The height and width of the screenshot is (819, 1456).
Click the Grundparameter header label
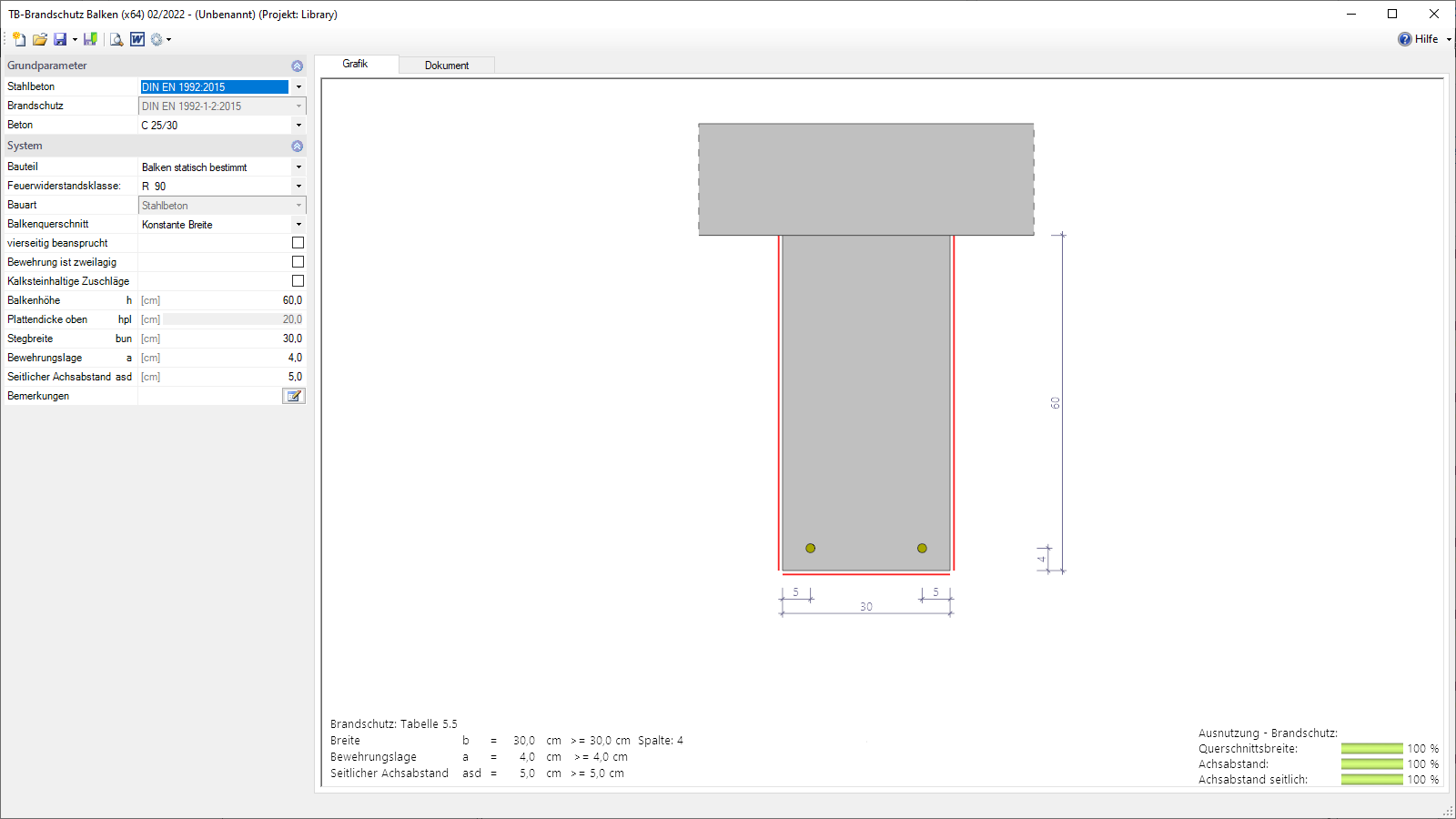(x=47, y=66)
